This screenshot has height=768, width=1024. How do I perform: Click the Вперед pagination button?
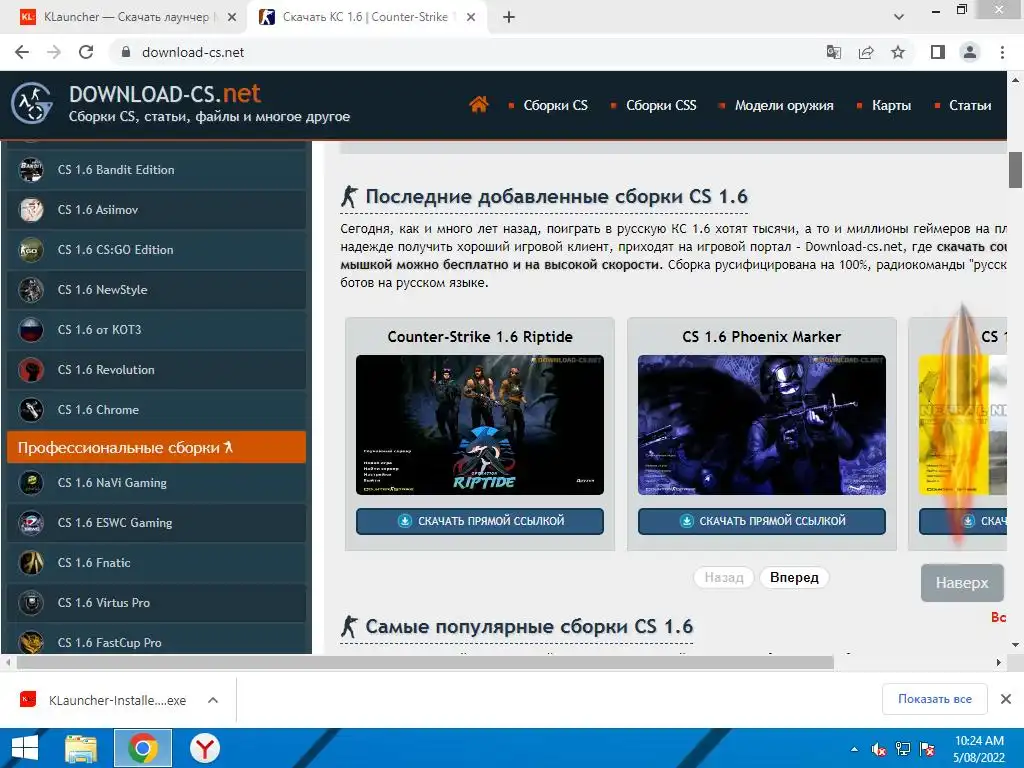[794, 577]
